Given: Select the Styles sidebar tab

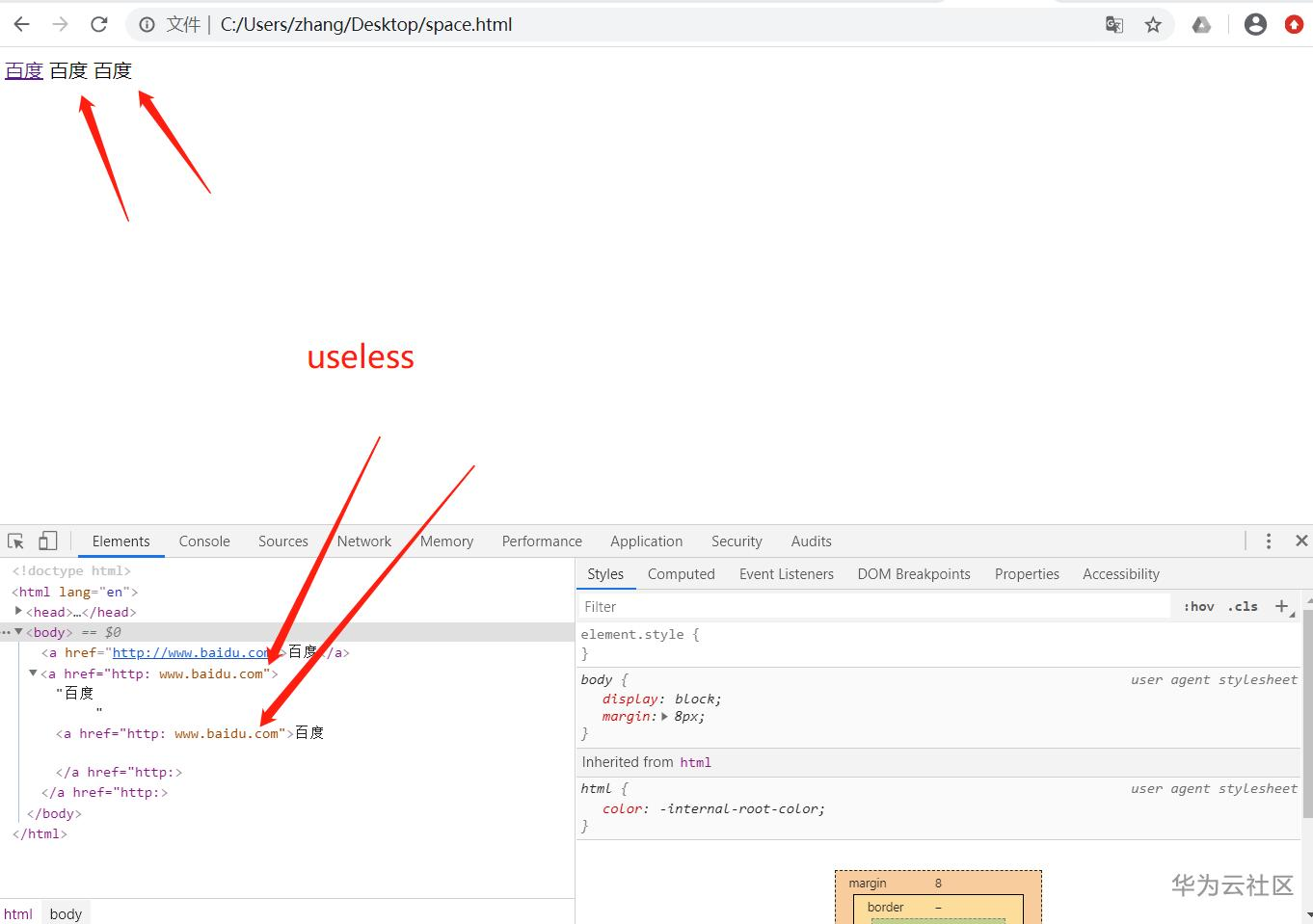Looking at the screenshot, I should [605, 574].
